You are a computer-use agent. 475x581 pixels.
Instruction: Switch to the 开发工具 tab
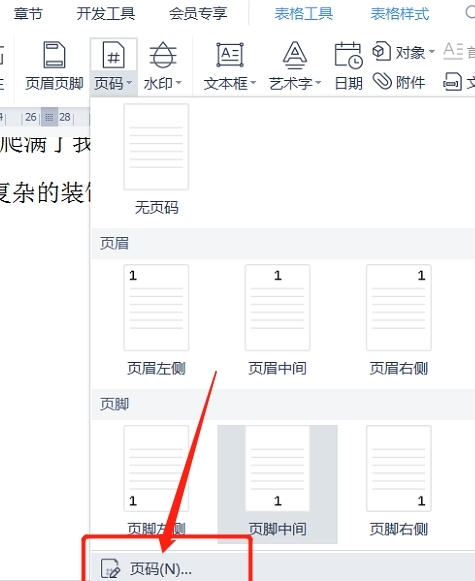pyautogui.click(x=106, y=14)
